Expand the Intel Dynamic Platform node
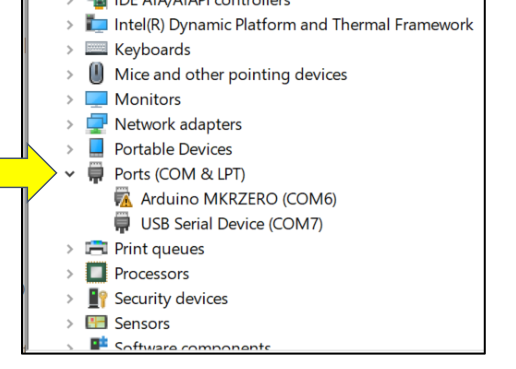Viewport: 516px width, 369px height. pos(70,25)
